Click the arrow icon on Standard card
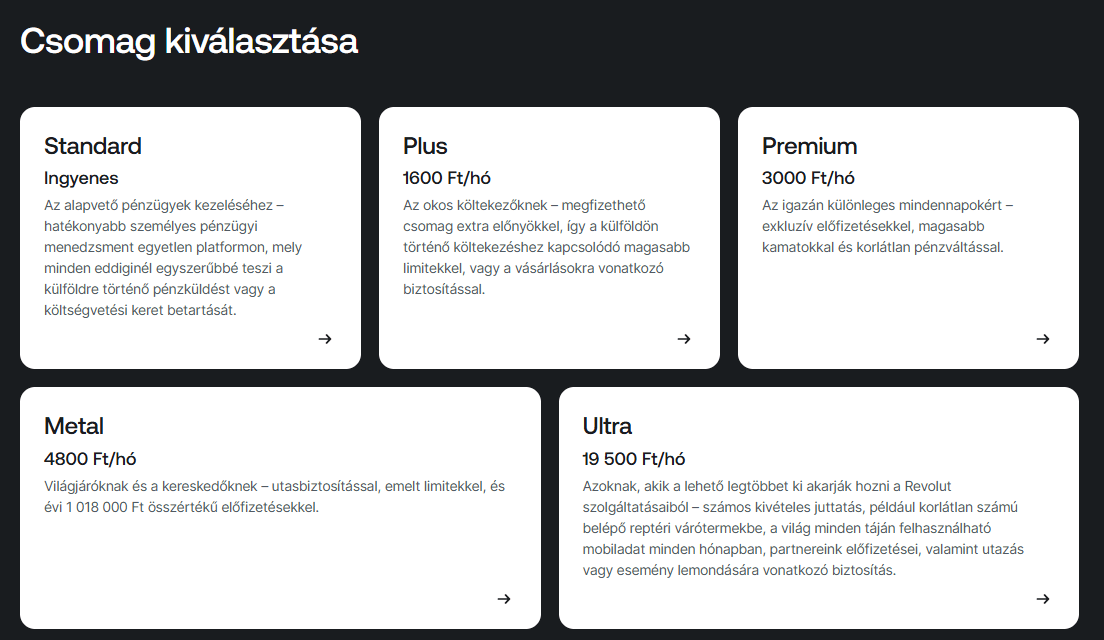This screenshot has height=640, width=1104. coord(325,339)
